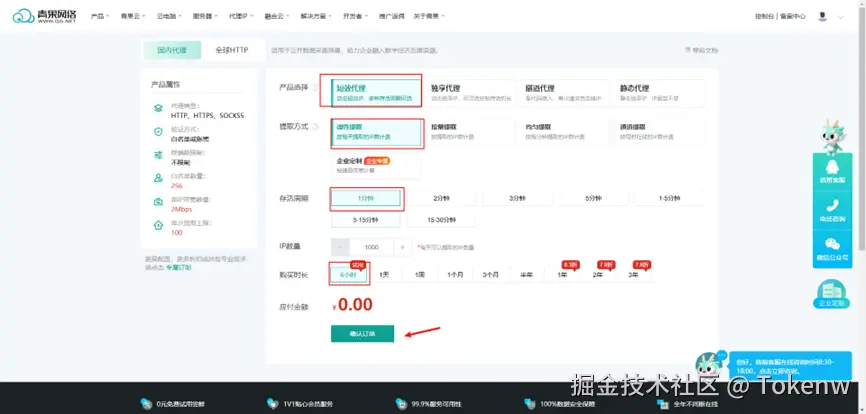The width and height of the screenshot is (866, 414).
Task: Choose the 1-5分钟 survival period
Action: [x=669, y=198]
